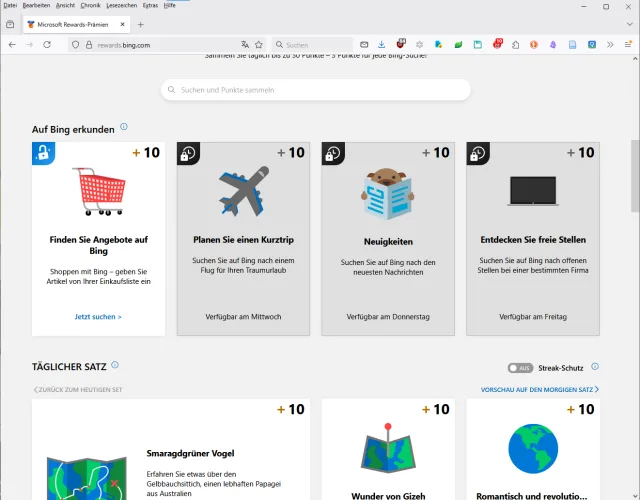Open the Hilfe menu

(169, 5)
